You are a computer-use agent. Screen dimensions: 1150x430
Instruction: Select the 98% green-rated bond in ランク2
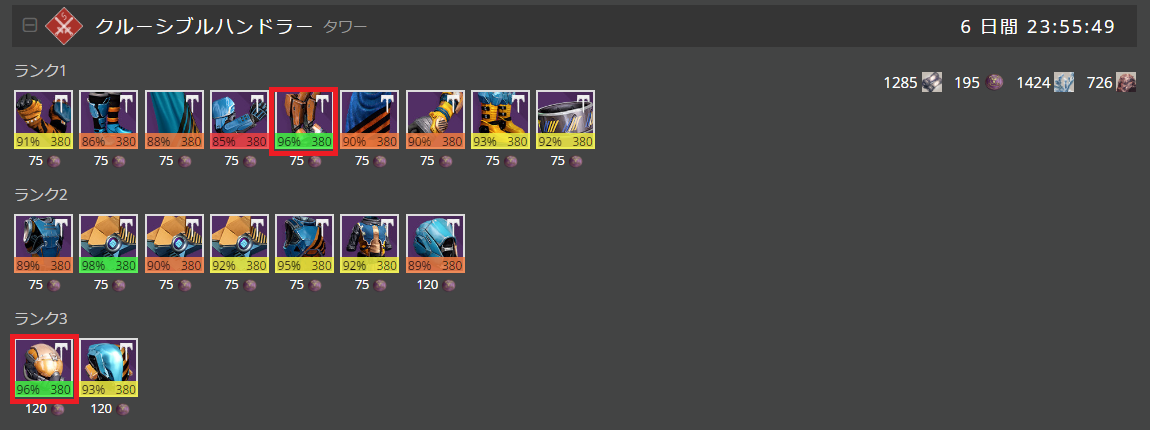click(109, 244)
